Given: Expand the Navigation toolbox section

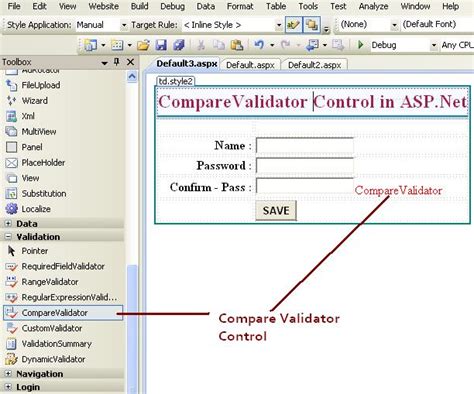Looking at the screenshot, I should click(8, 374).
